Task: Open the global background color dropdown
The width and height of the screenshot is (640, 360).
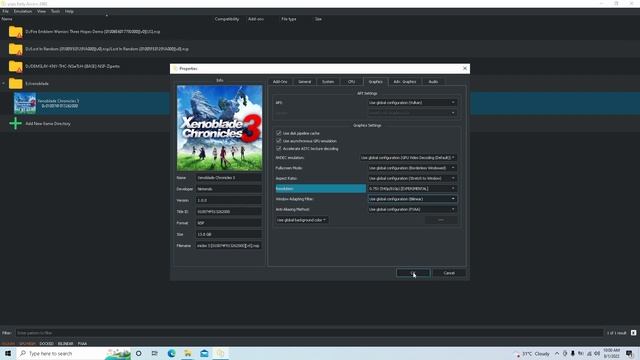Action: 302,220
